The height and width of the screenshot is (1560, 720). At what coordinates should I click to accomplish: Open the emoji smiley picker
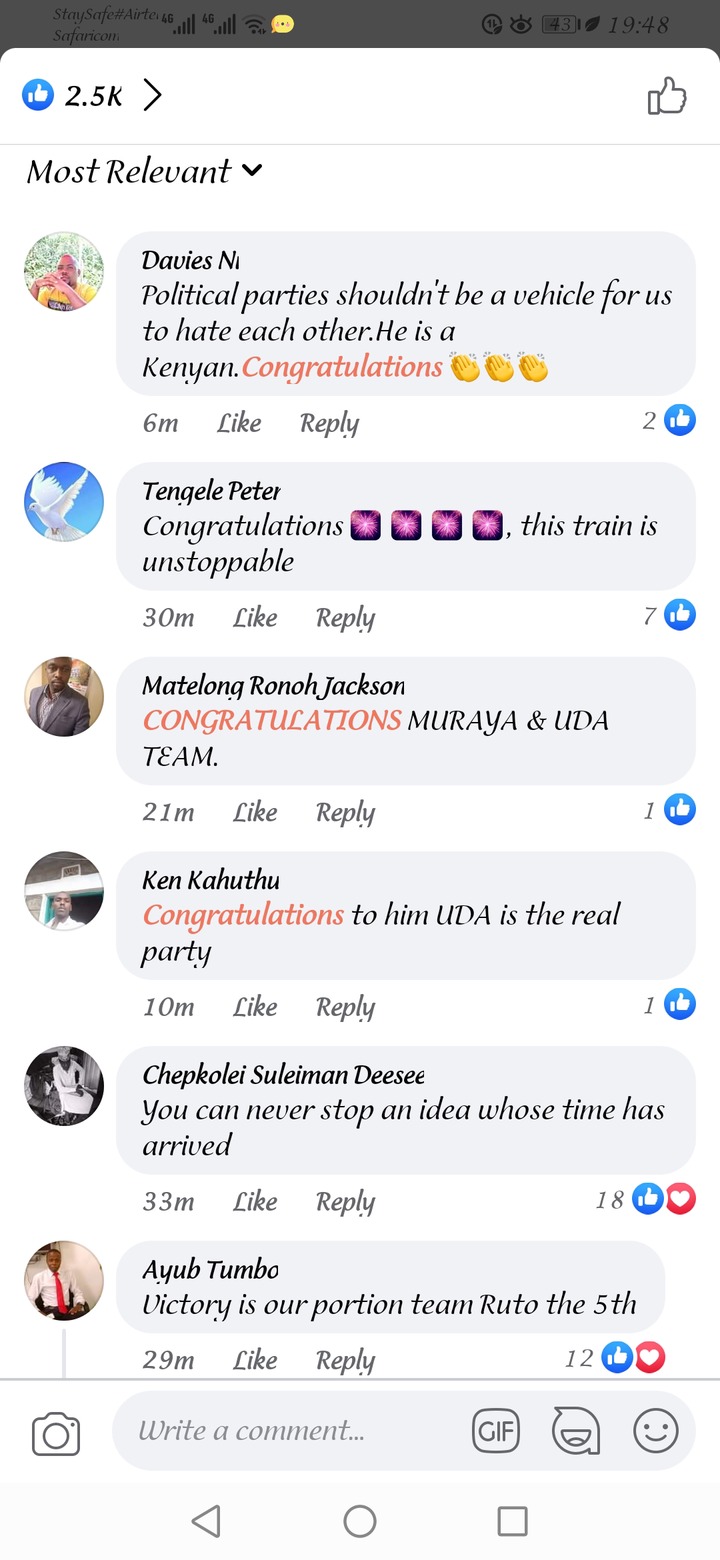[x=656, y=1432]
